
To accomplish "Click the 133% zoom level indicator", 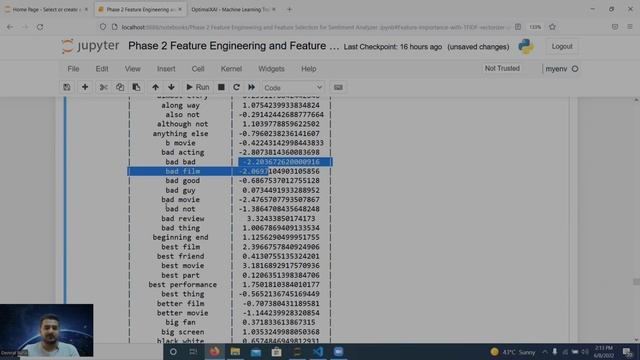I will (535, 27).
